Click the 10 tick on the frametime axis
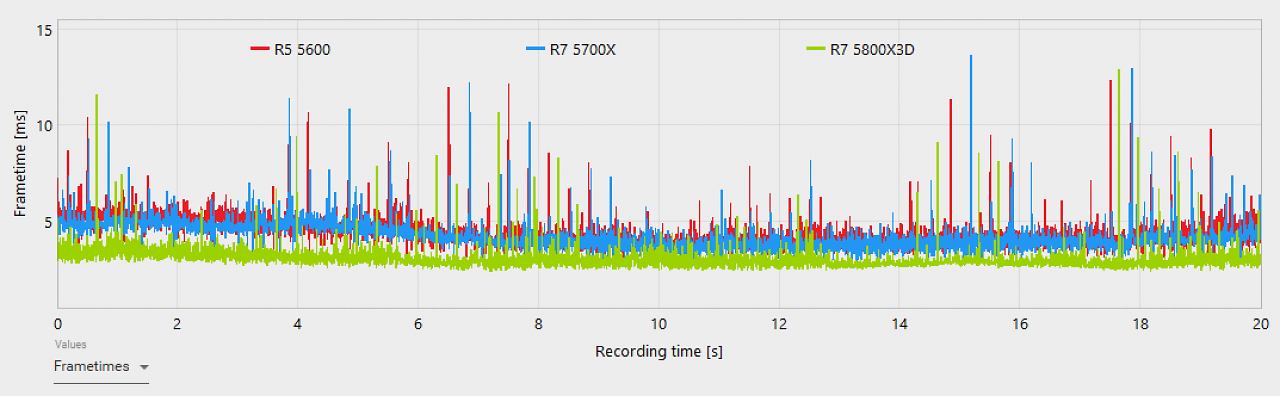1280x396 pixels. (44, 126)
